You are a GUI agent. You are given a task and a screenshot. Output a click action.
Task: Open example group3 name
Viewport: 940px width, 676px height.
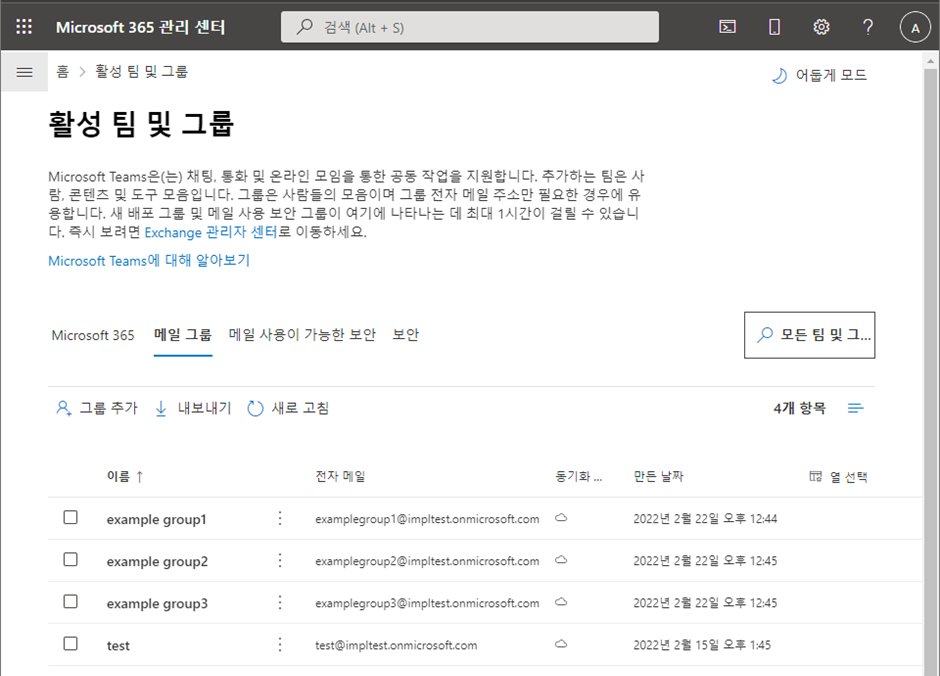tap(157, 603)
